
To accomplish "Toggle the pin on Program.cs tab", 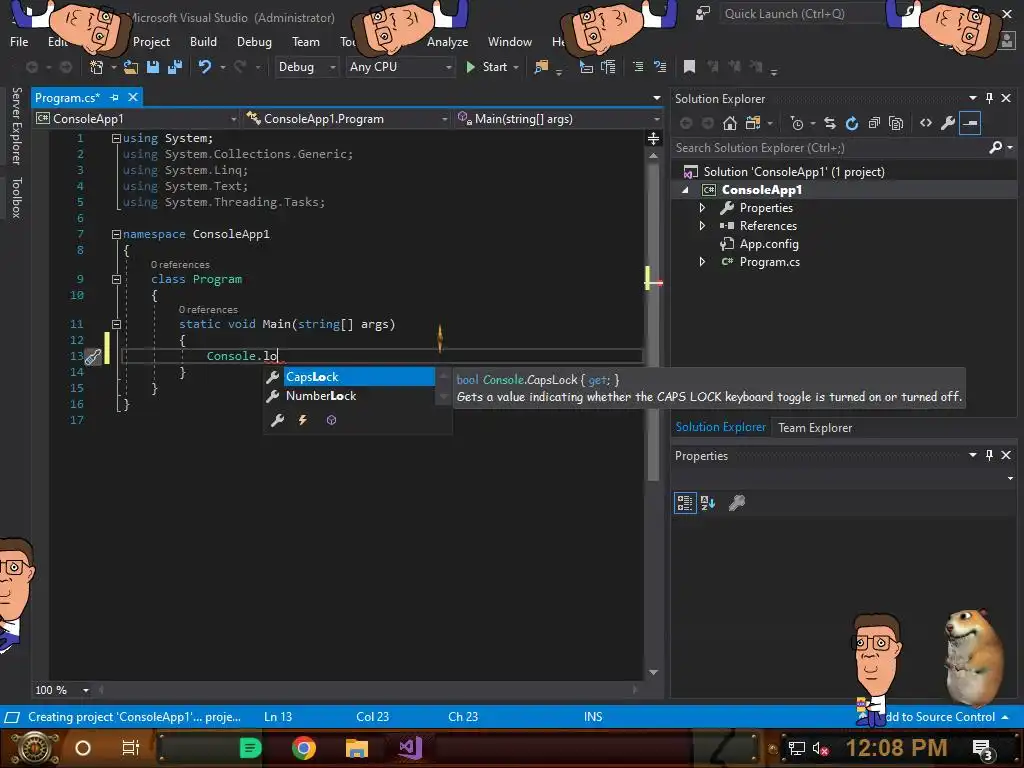I will (x=114, y=97).
